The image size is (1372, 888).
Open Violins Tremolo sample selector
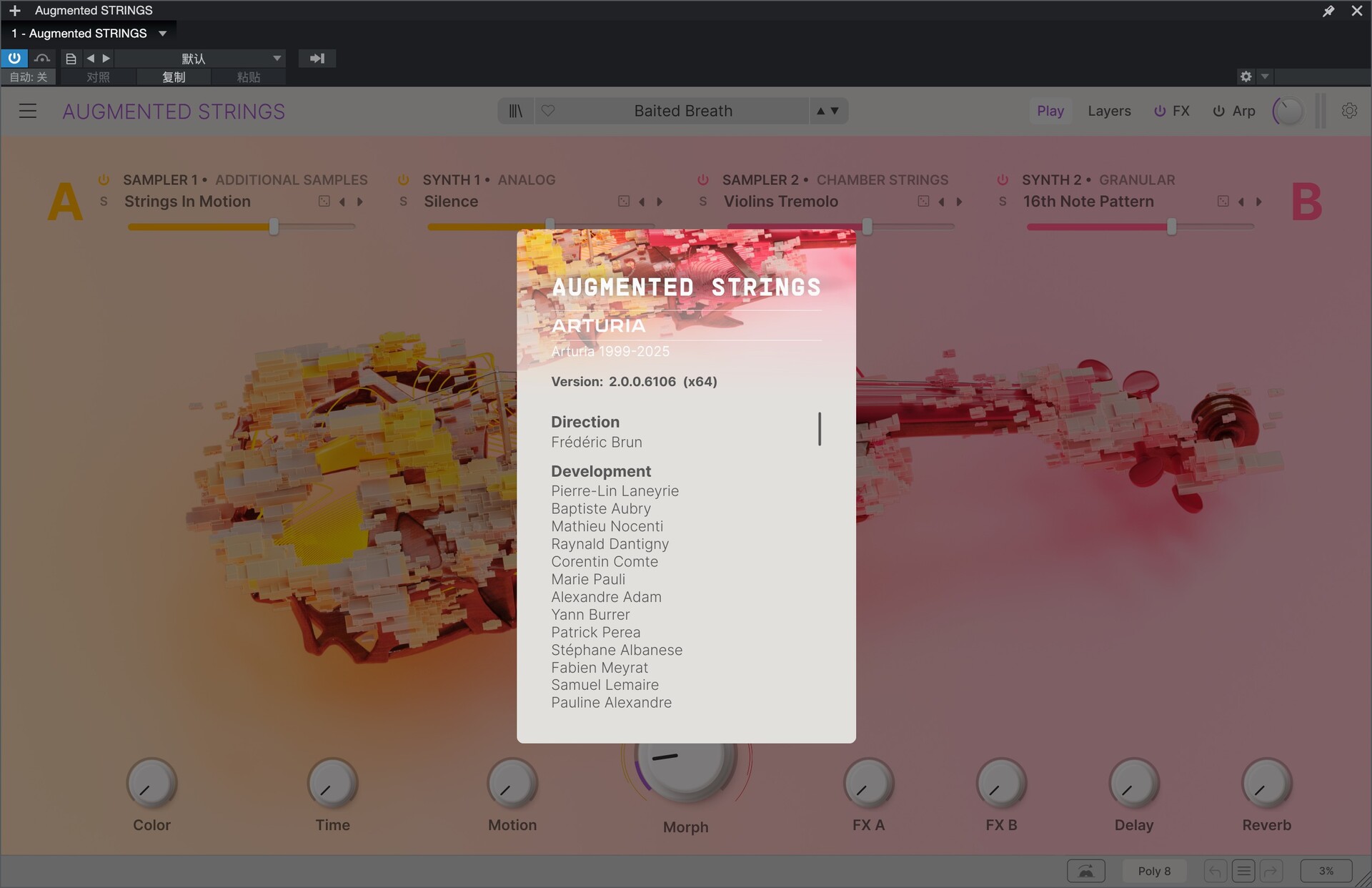click(780, 202)
